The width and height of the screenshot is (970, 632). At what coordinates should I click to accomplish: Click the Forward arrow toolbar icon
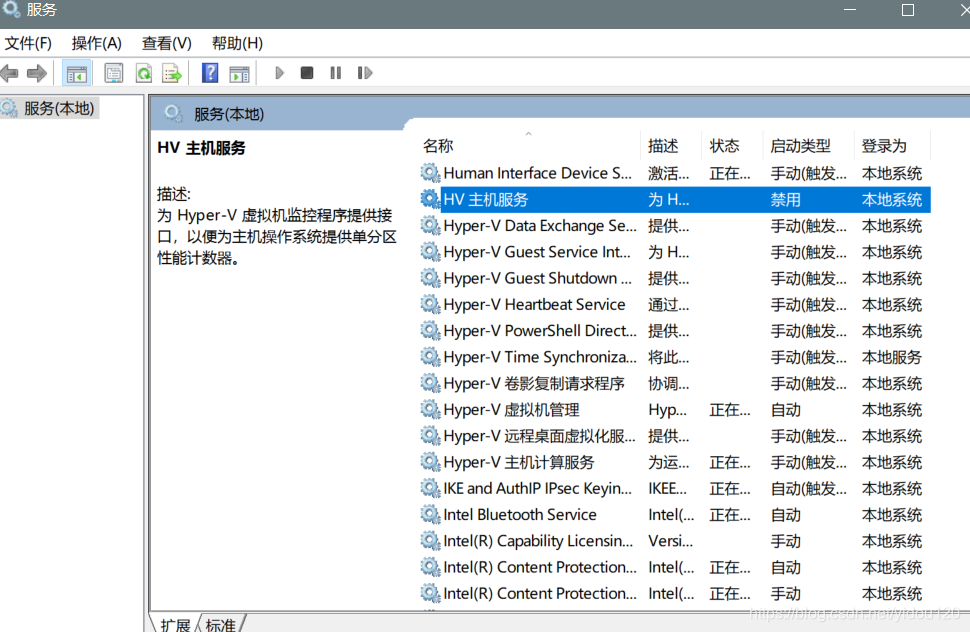pos(37,74)
